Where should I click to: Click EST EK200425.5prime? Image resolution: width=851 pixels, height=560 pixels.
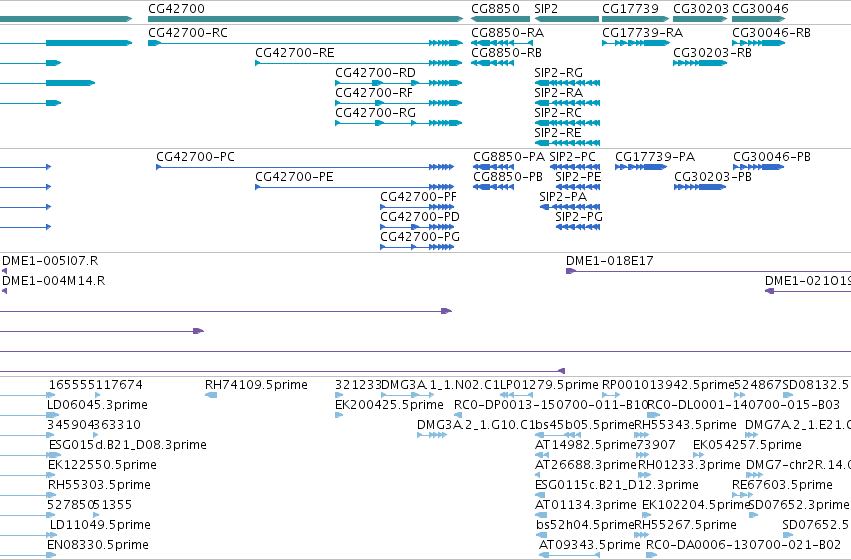(x=389, y=405)
